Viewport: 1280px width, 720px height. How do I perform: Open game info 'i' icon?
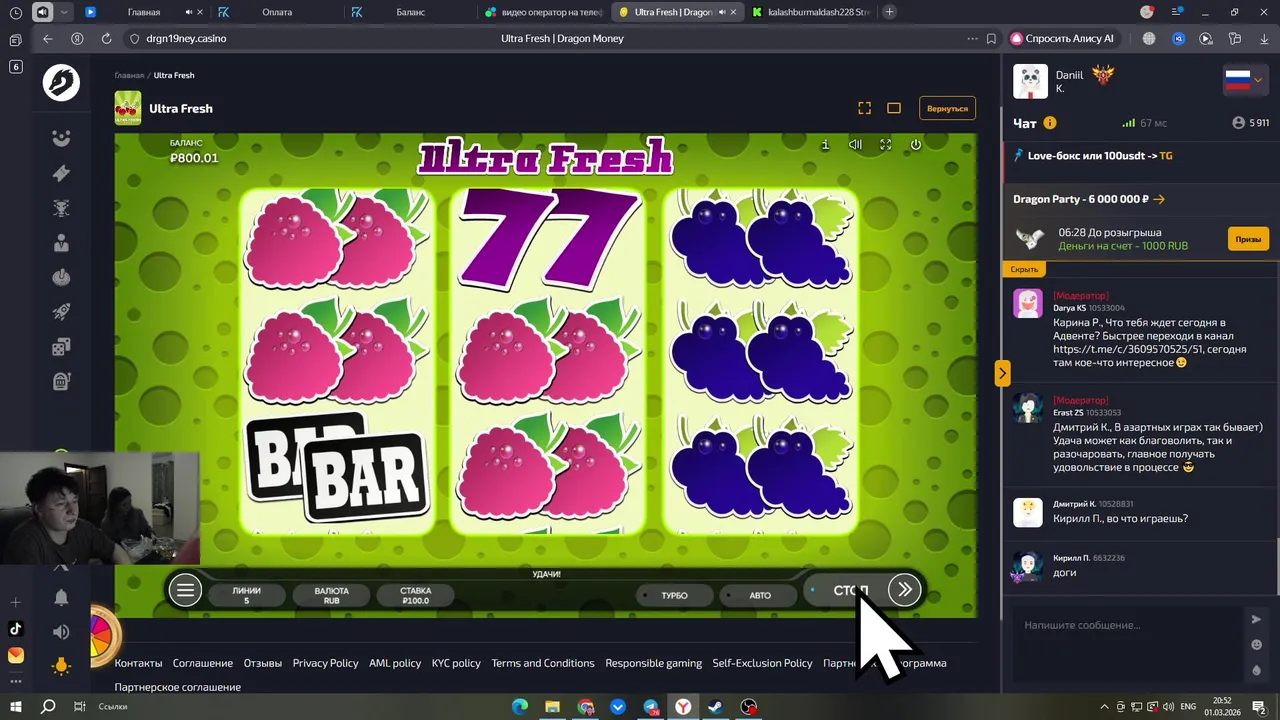(825, 145)
